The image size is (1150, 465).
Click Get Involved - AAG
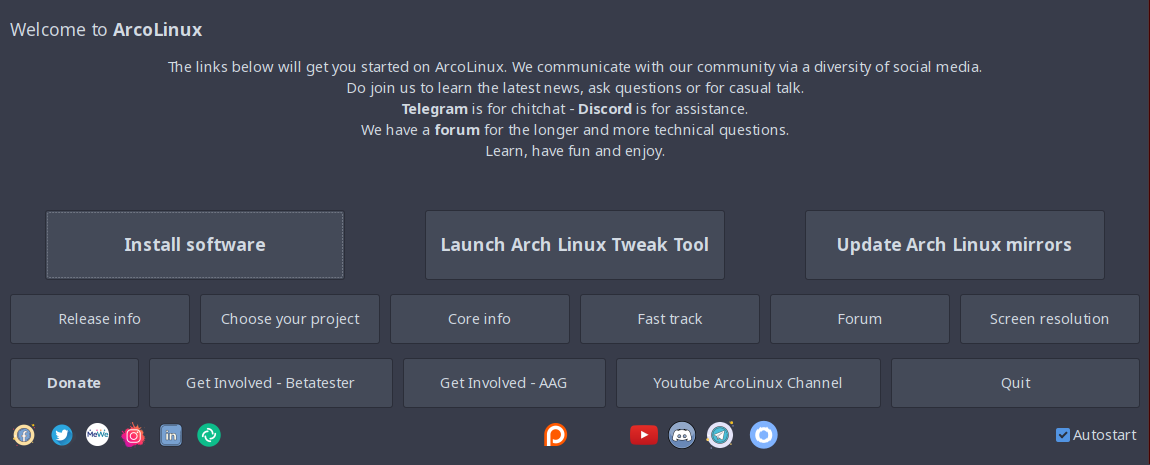[504, 383]
